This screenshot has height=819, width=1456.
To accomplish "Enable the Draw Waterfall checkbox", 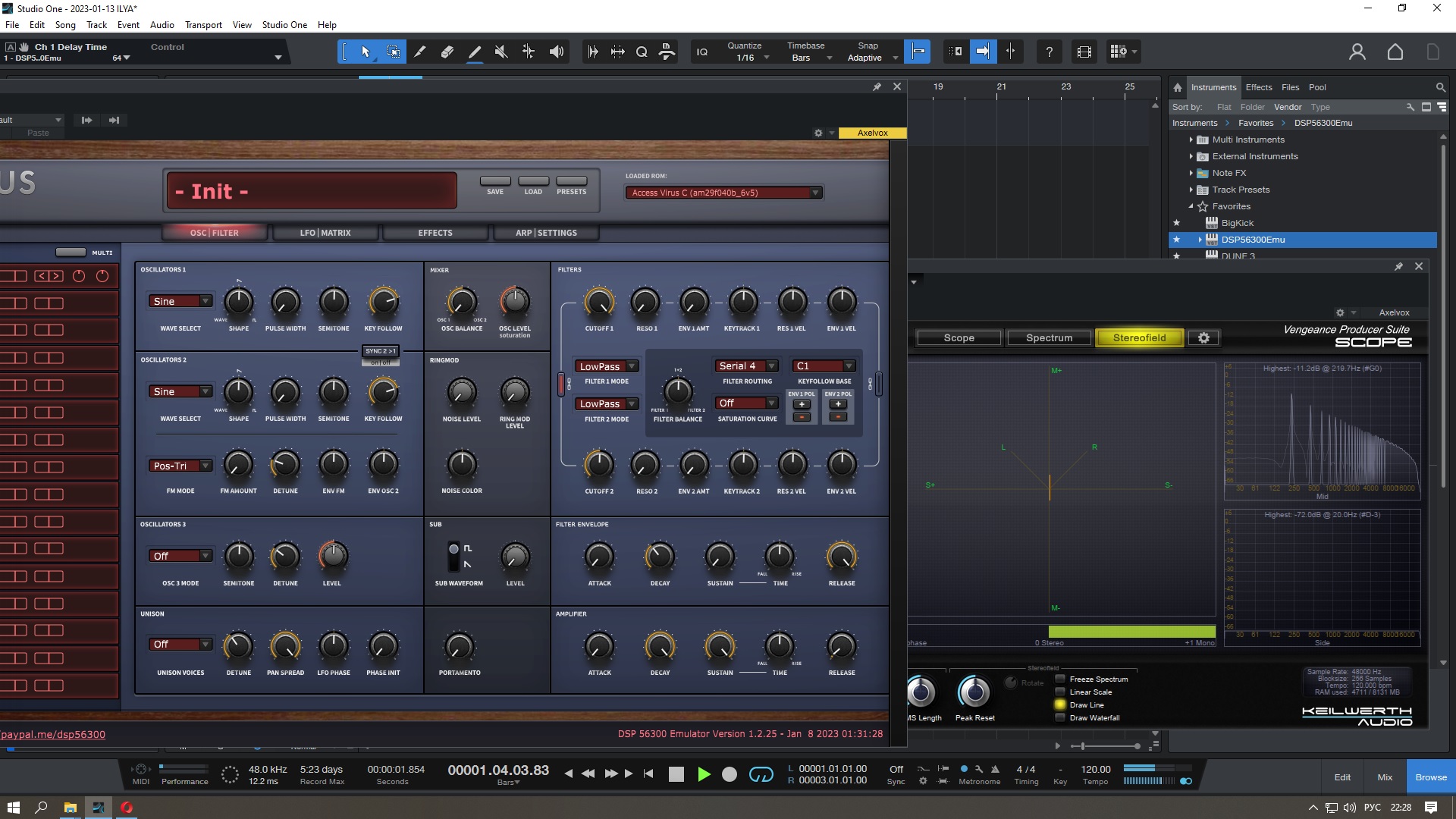I will tap(1060, 717).
